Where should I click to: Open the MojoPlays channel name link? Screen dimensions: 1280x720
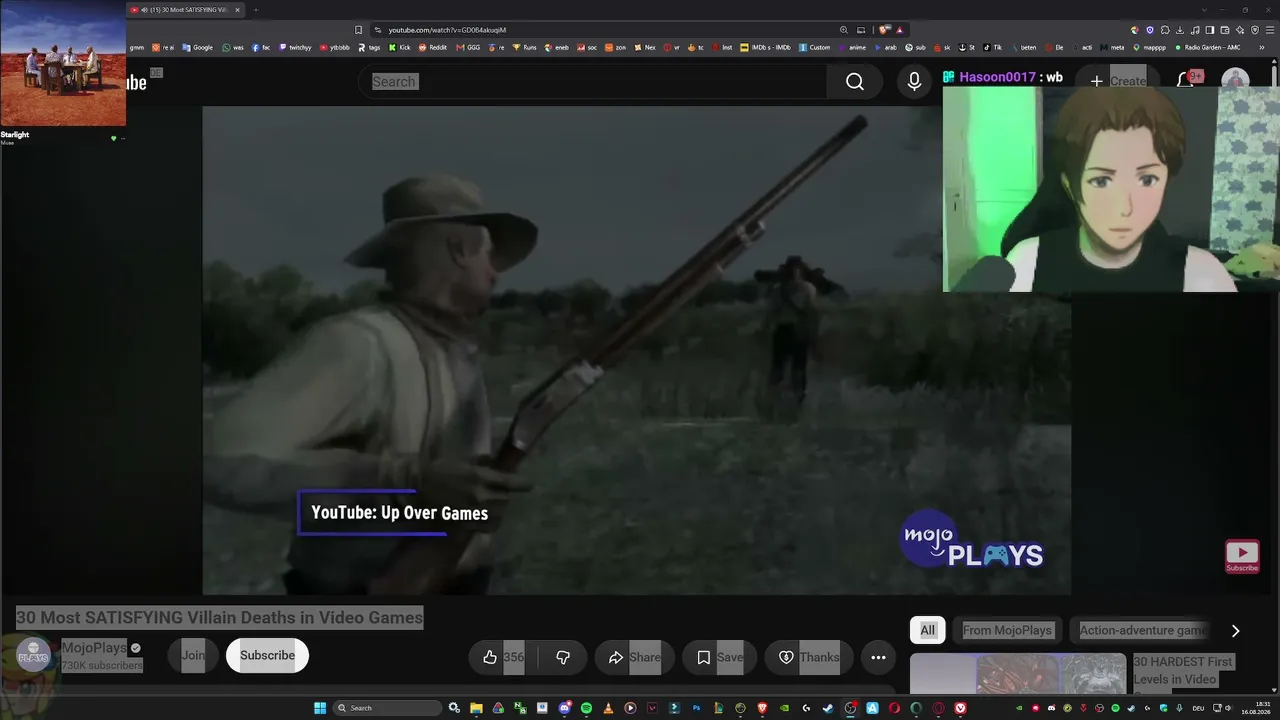point(94,648)
